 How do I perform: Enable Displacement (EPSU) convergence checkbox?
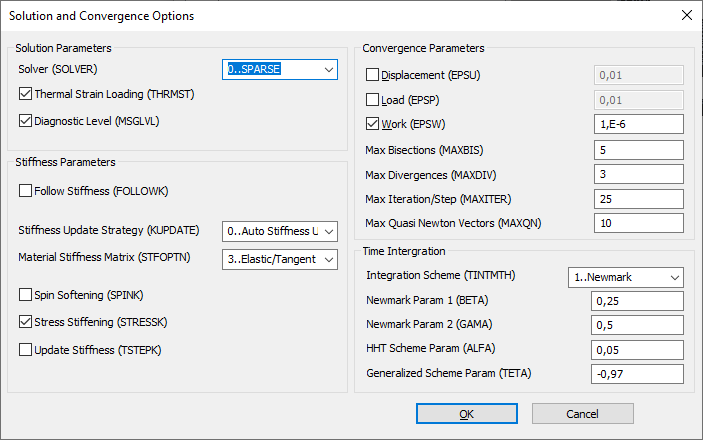click(x=373, y=75)
